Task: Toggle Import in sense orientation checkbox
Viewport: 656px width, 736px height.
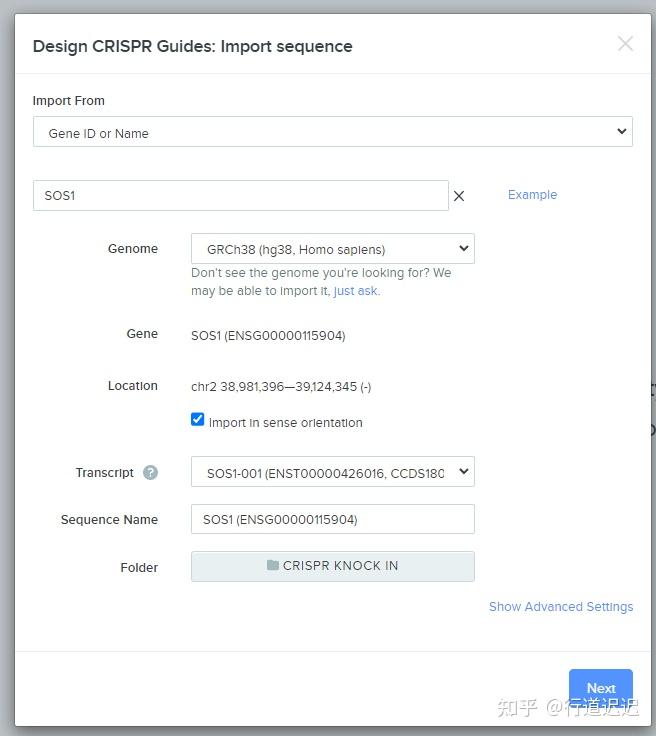Action: pos(198,420)
